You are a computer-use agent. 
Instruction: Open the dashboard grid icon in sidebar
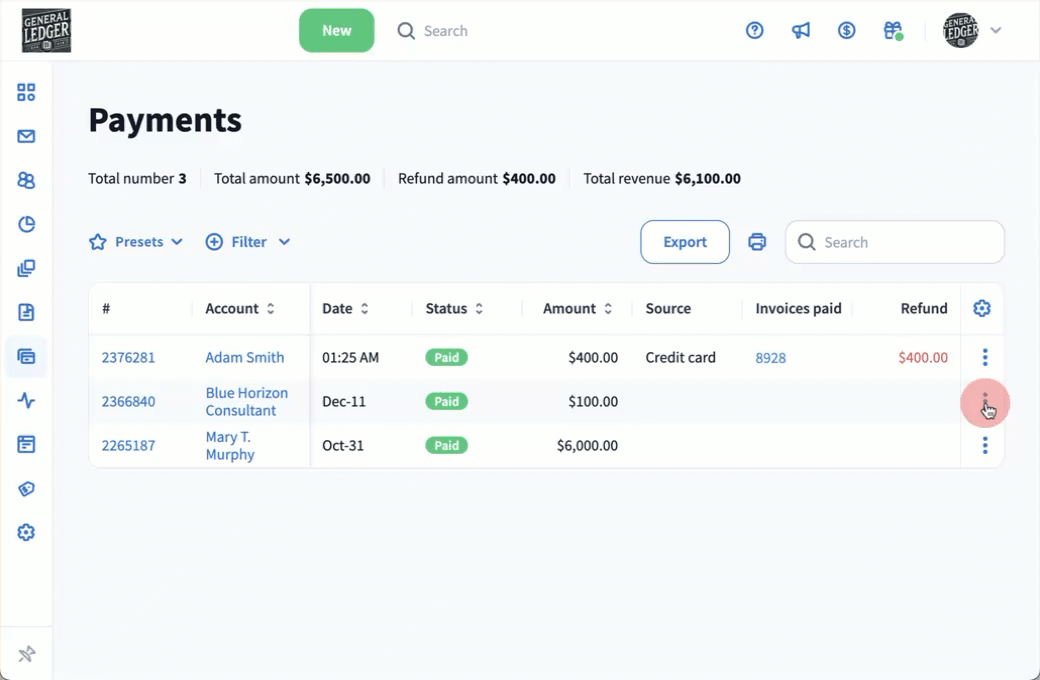[x=26, y=93]
